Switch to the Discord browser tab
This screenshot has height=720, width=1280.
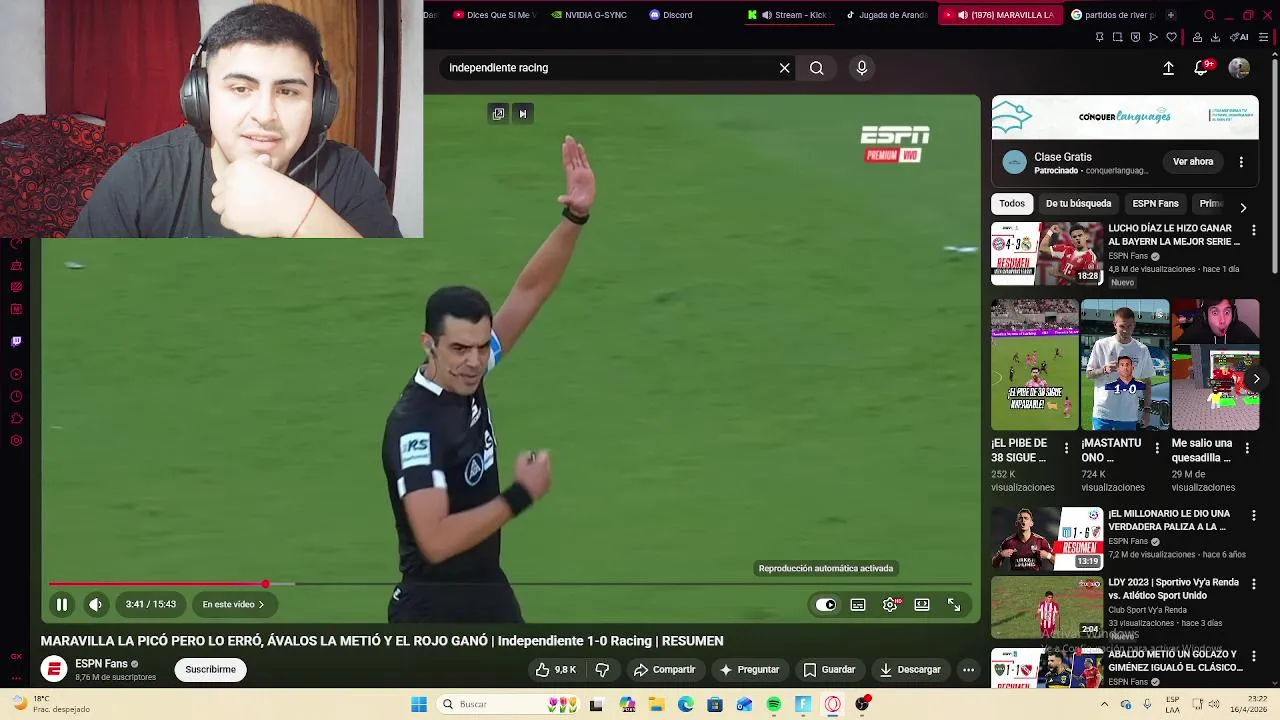coord(670,15)
